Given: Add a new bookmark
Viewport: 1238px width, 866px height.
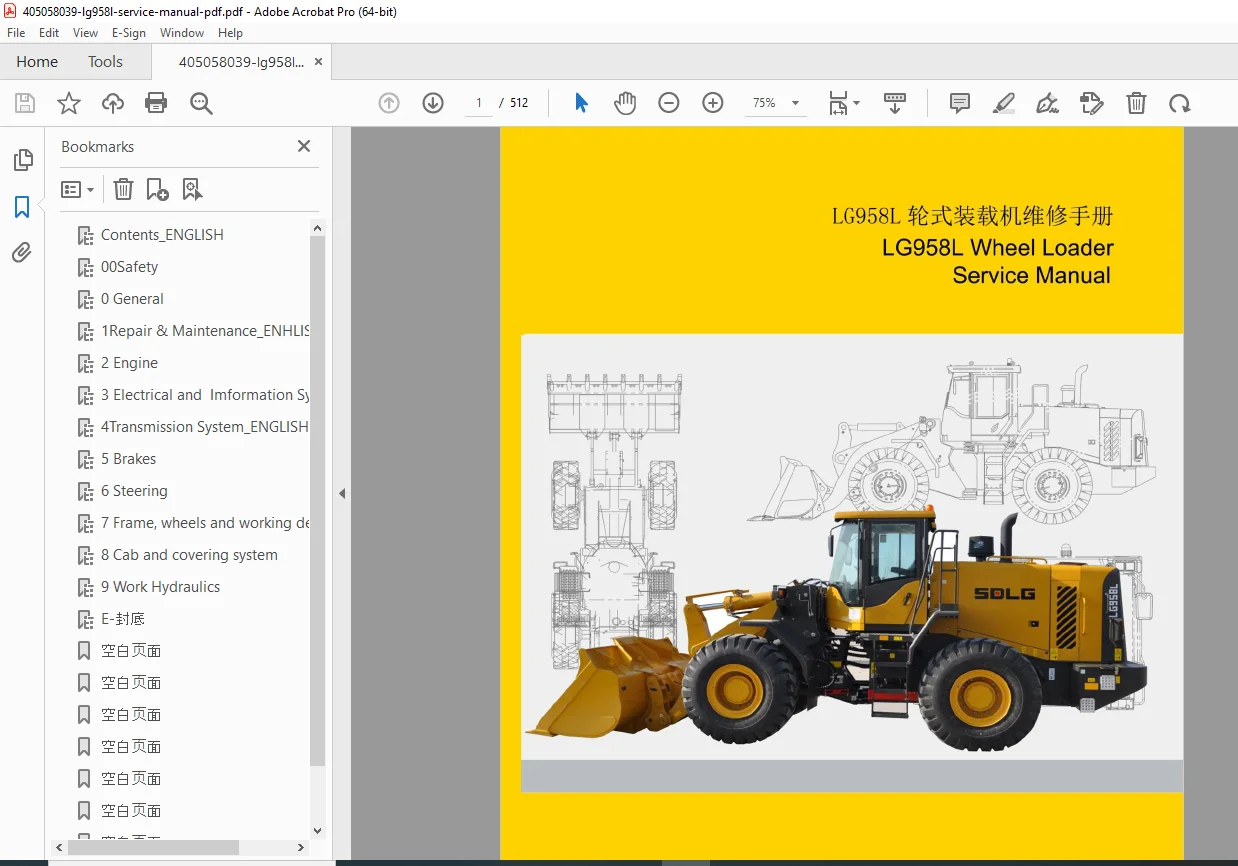Looking at the screenshot, I should click(x=157, y=189).
